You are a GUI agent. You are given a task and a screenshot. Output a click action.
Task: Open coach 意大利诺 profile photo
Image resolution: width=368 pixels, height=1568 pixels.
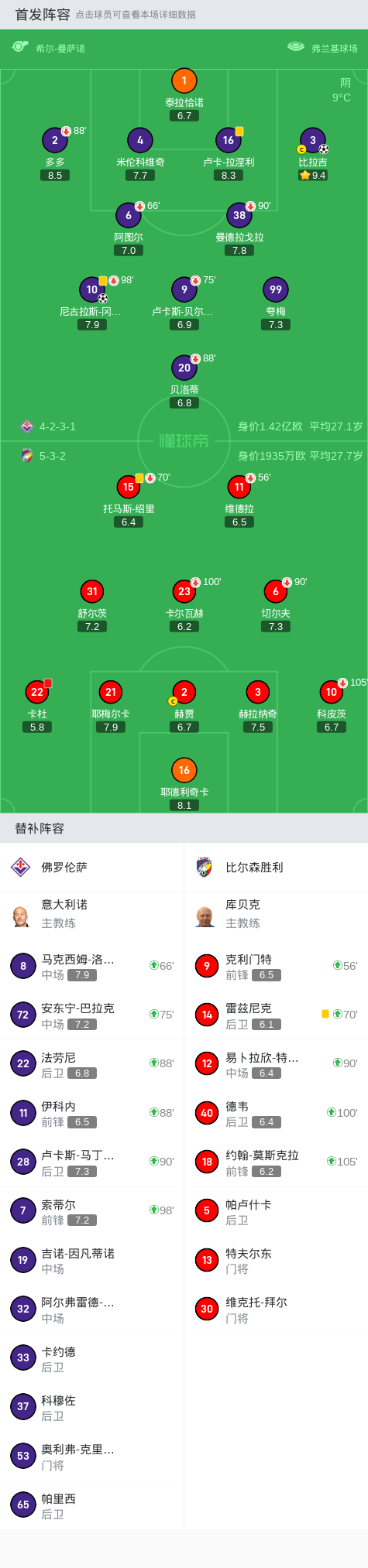pyautogui.click(x=21, y=916)
